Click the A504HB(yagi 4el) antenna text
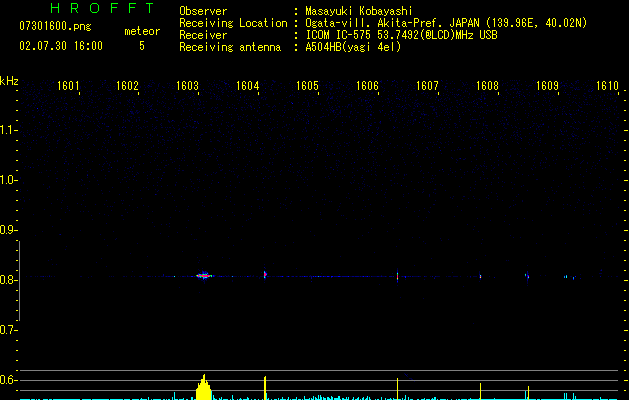The width and height of the screenshot is (629, 400). tap(353, 47)
